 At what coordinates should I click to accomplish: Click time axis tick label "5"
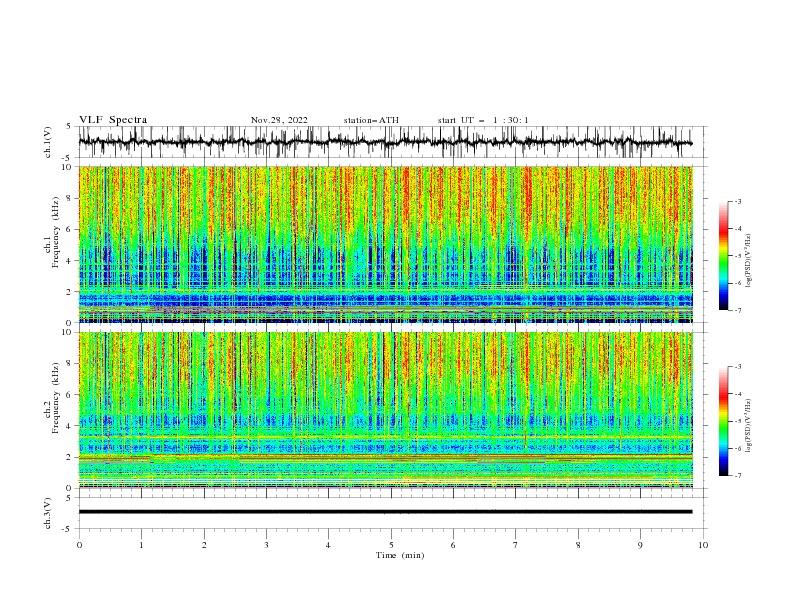point(391,545)
